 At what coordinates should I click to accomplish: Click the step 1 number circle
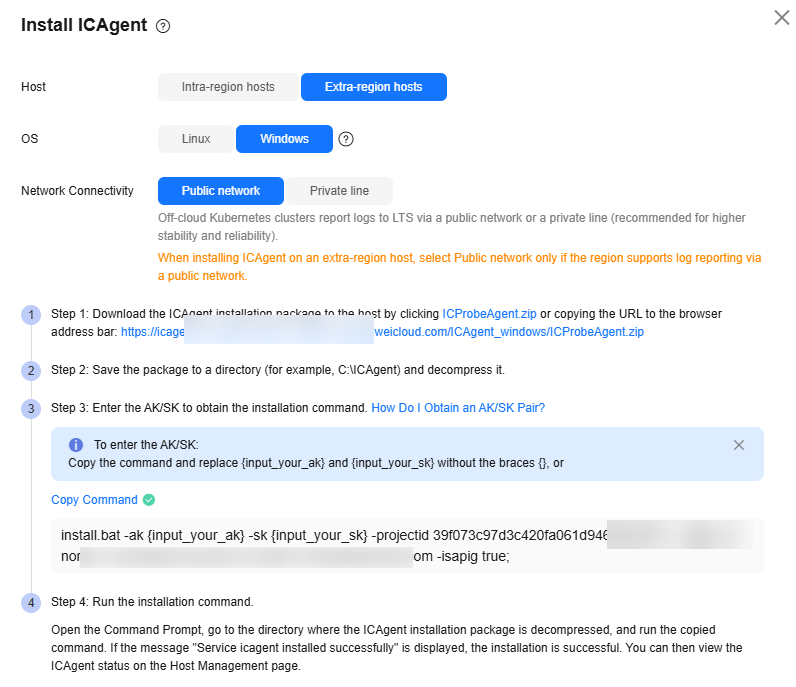(31, 315)
